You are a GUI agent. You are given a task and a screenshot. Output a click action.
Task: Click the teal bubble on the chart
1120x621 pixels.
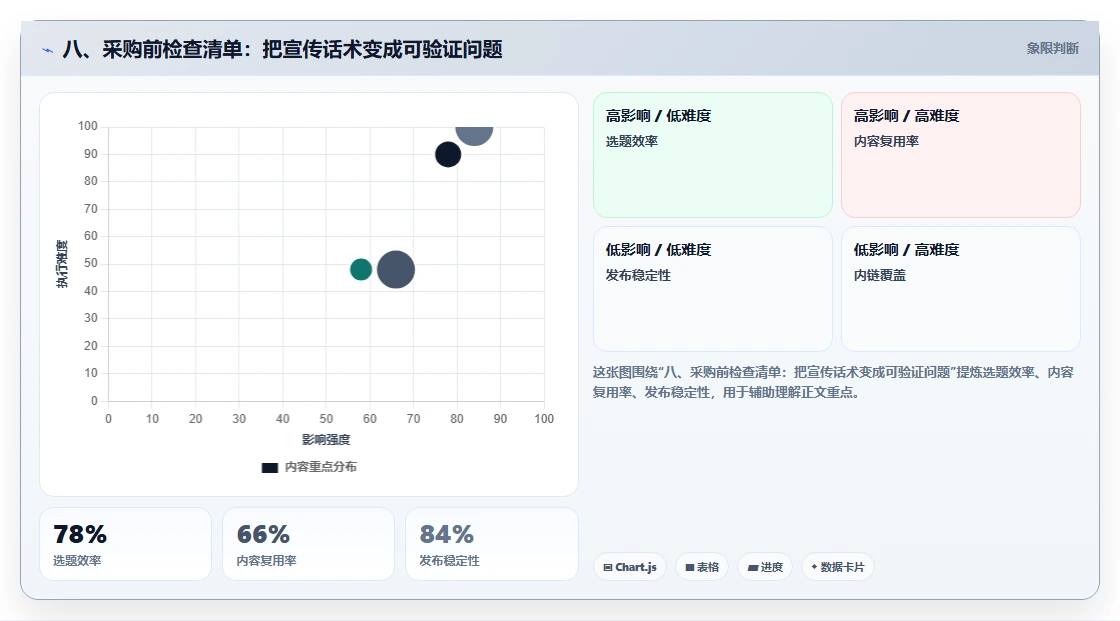coord(361,269)
